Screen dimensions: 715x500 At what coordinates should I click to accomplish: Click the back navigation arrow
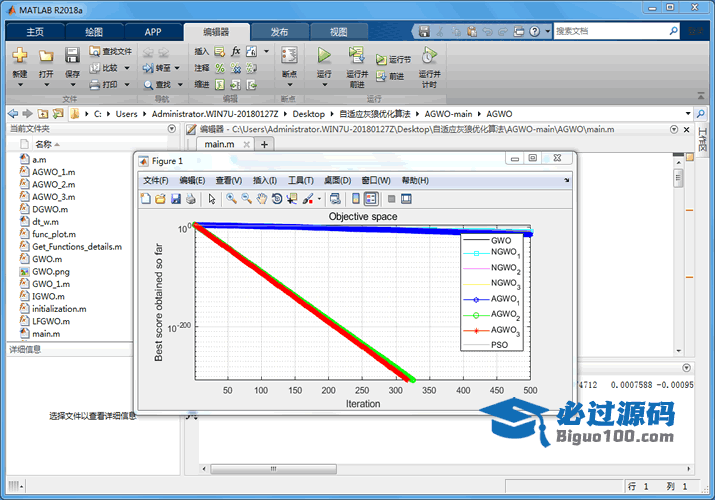[13, 113]
